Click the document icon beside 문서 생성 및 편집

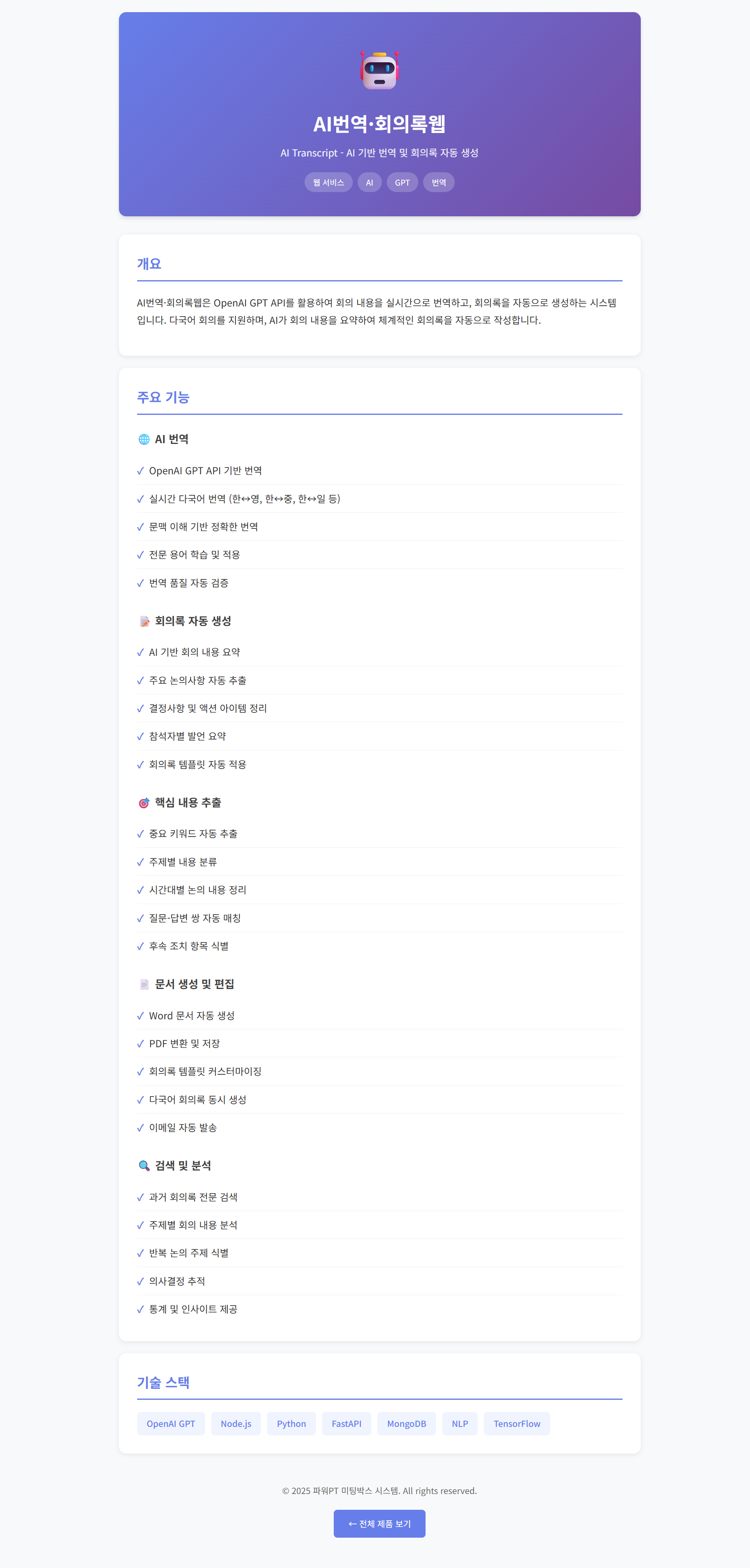(144, 984)
